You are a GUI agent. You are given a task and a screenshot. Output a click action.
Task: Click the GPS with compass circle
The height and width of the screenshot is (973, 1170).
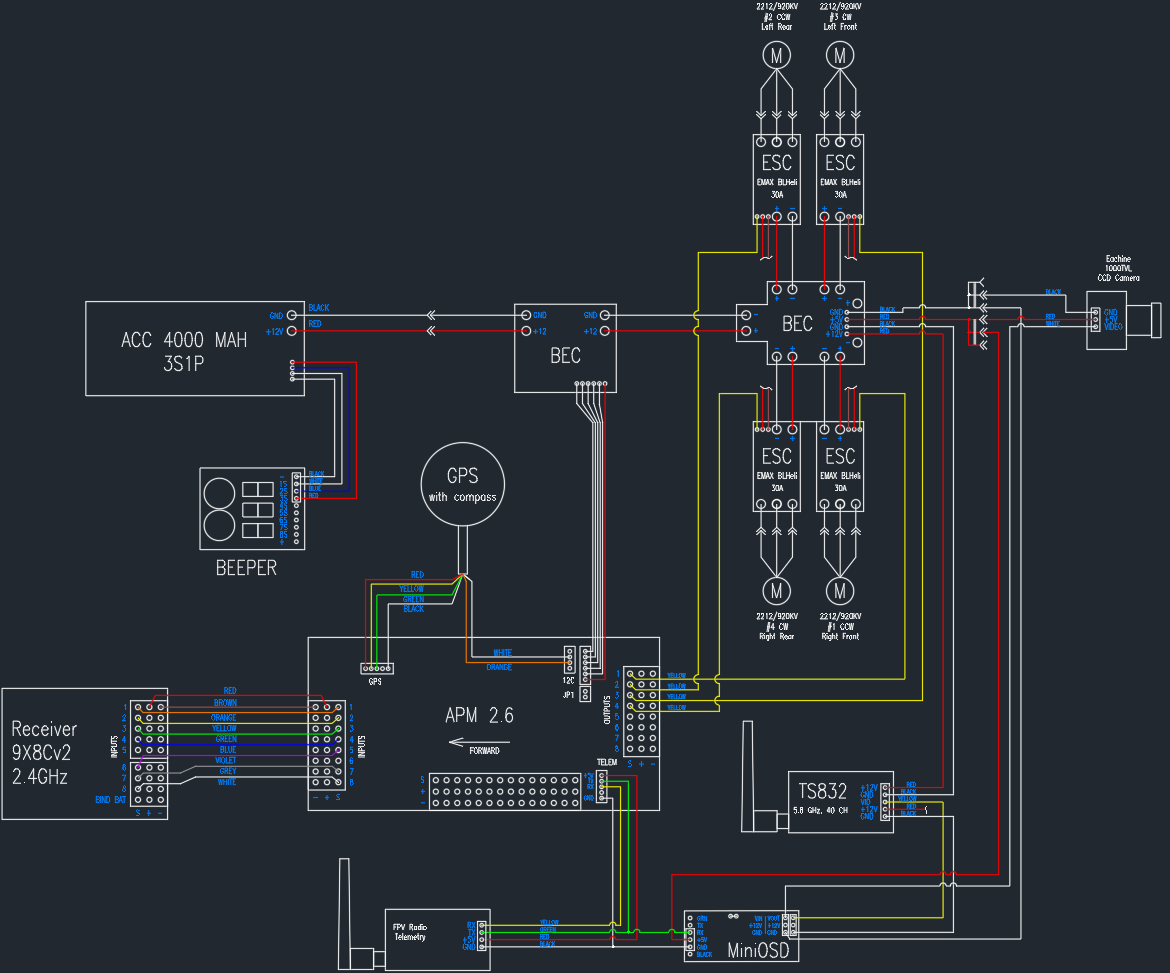click(462, 483)
